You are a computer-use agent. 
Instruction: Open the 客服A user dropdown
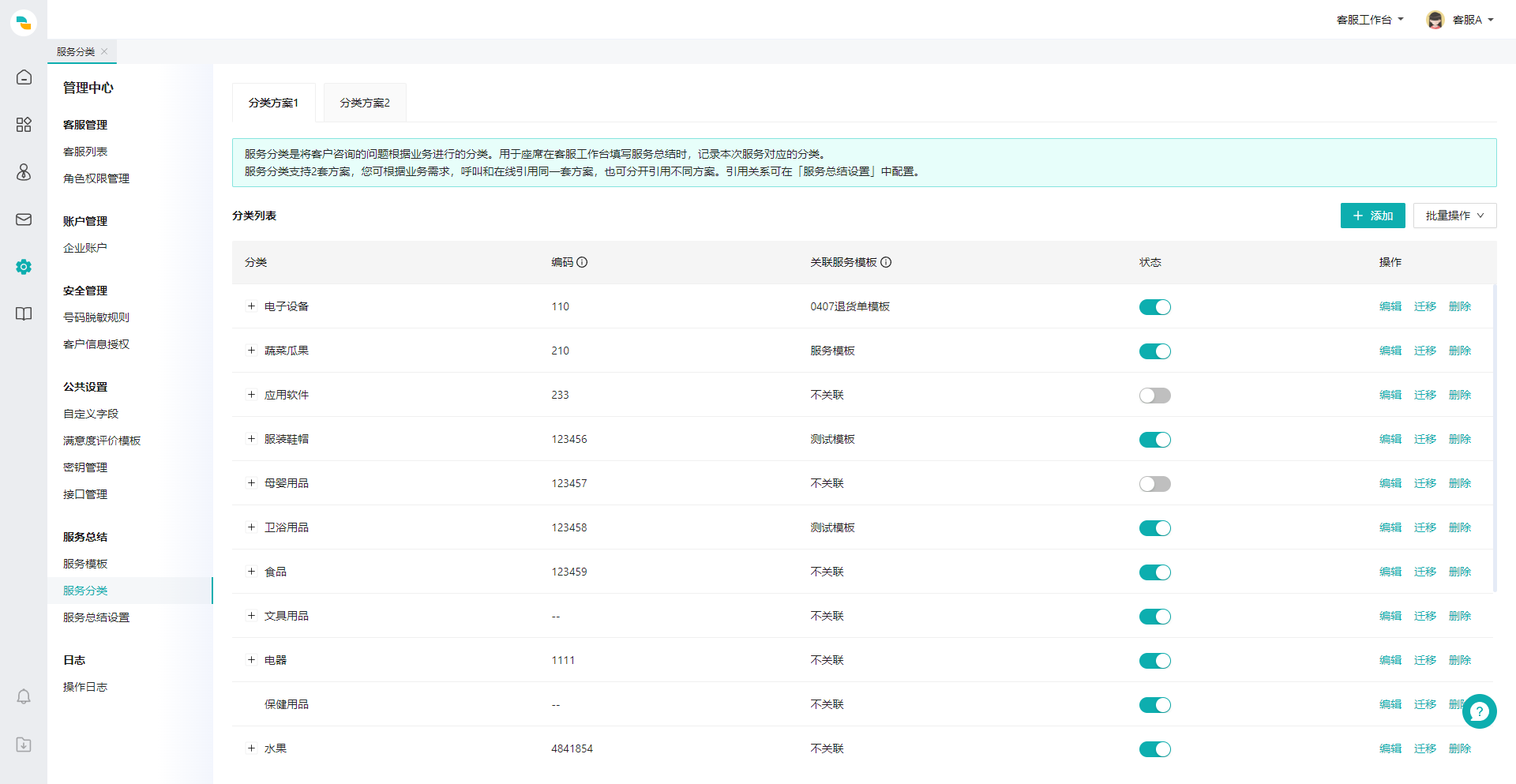point(1473,20)
